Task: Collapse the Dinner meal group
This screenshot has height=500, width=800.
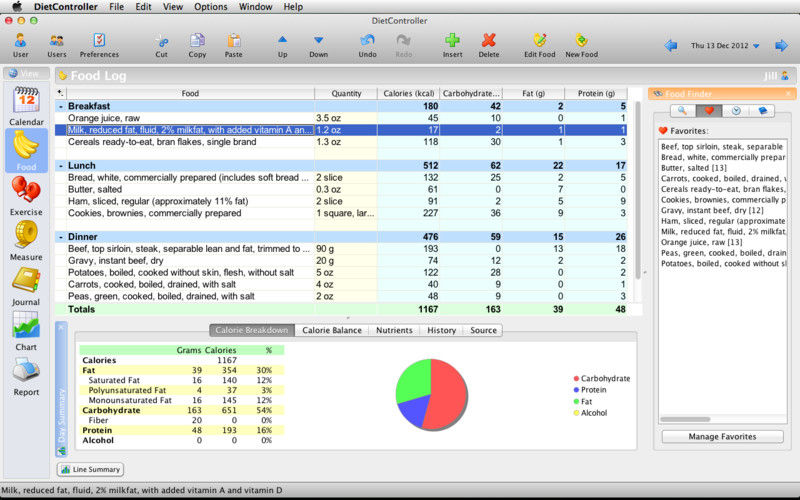Action: pyautogui.click(x=61, y=237)
